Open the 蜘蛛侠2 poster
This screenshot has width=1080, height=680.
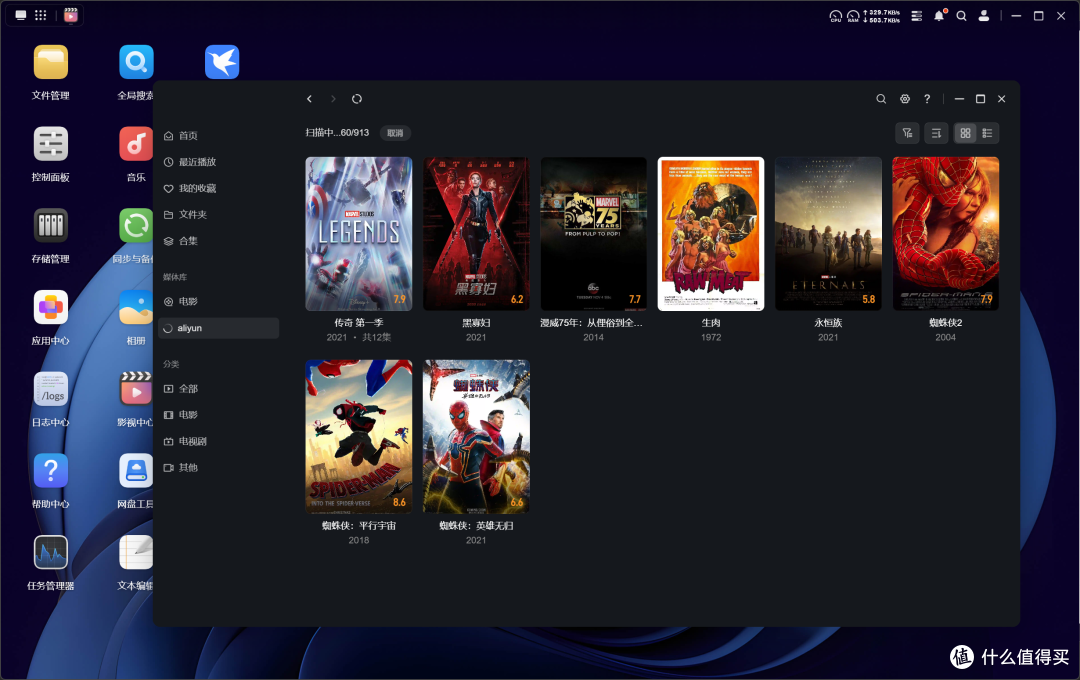946,234
